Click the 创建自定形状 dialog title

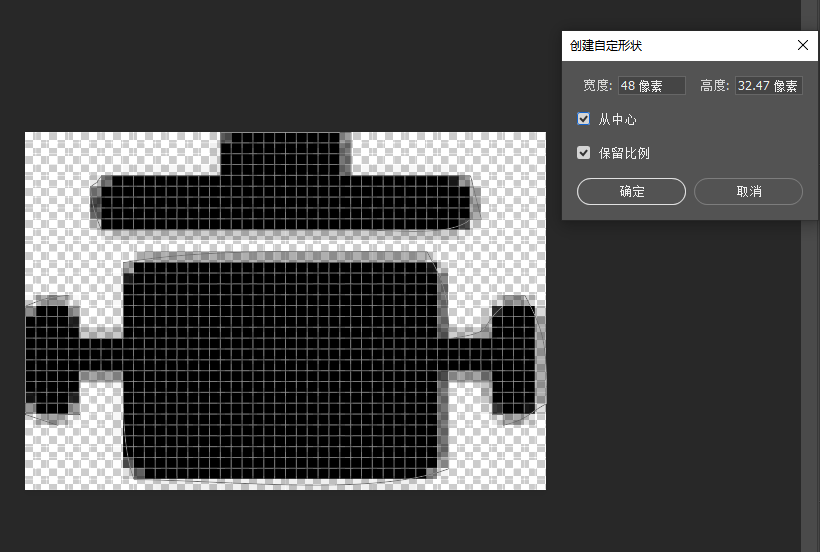click(606, 45)
